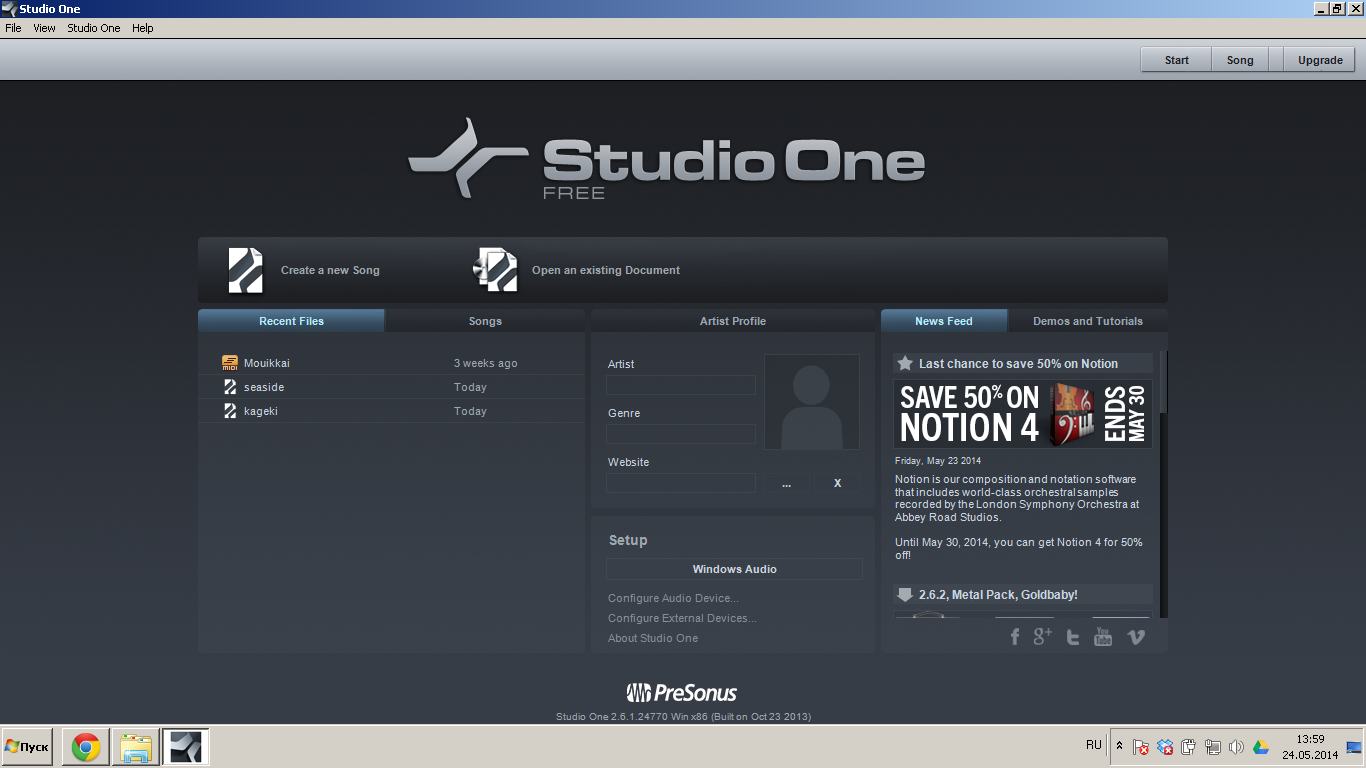Click the Save 50% on Notion 4 banner
Screen dimensions: 1366x768
pyautogui.click(x=1023, y=413)
